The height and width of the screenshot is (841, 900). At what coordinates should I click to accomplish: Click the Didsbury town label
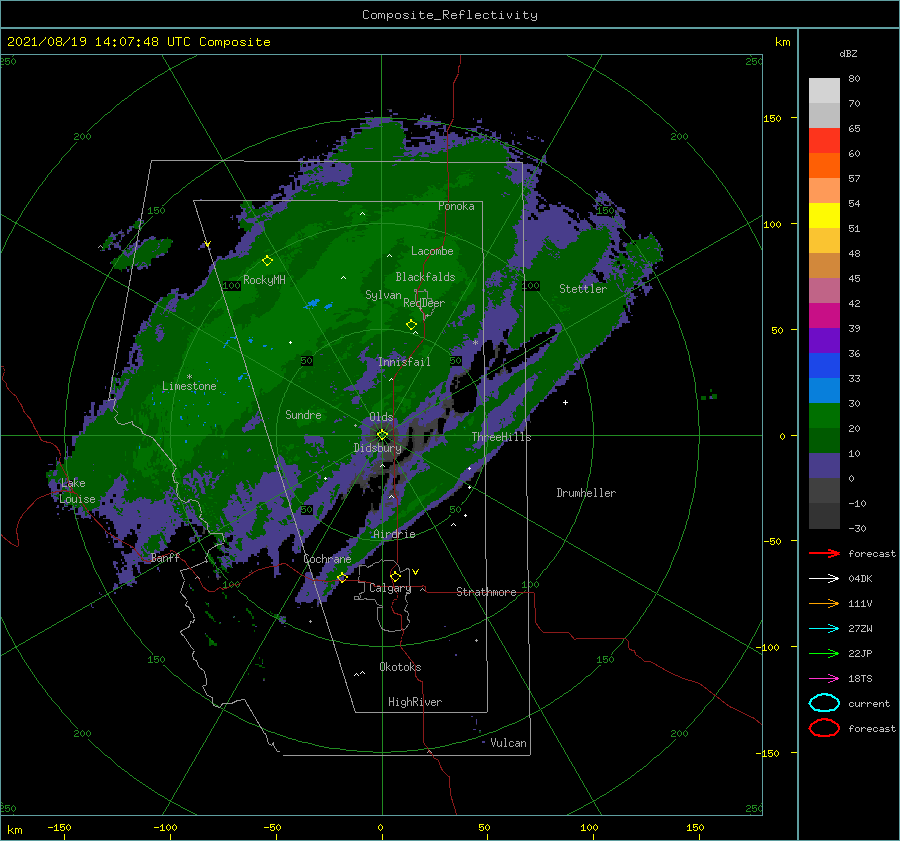pyautogui.click(x=378, y=448)
